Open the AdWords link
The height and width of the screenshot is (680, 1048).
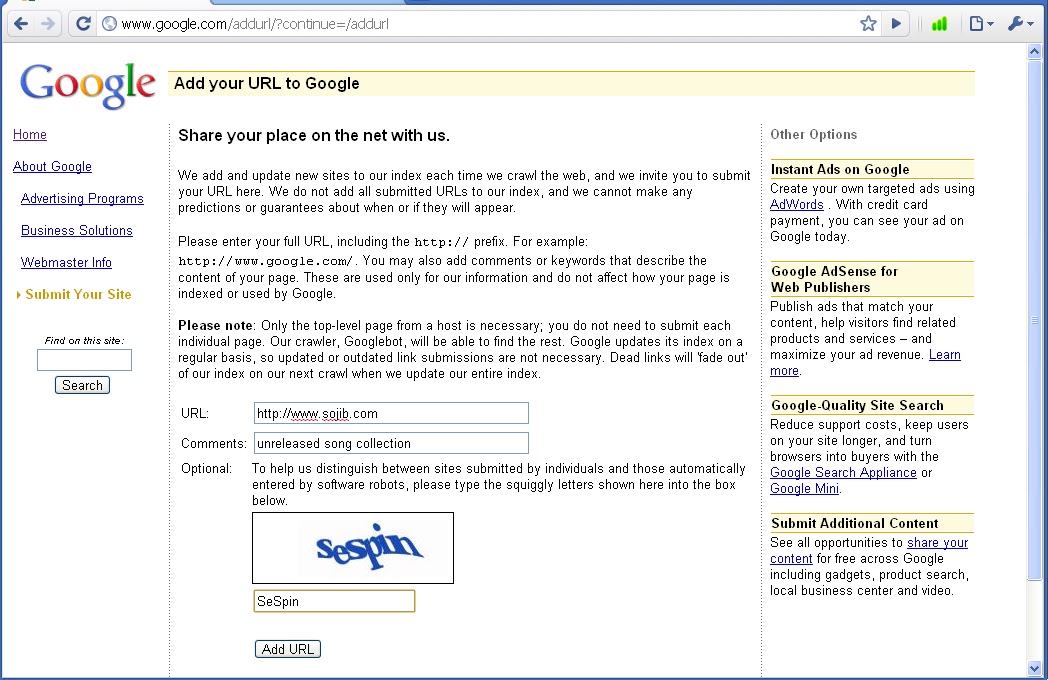point(797,205)
